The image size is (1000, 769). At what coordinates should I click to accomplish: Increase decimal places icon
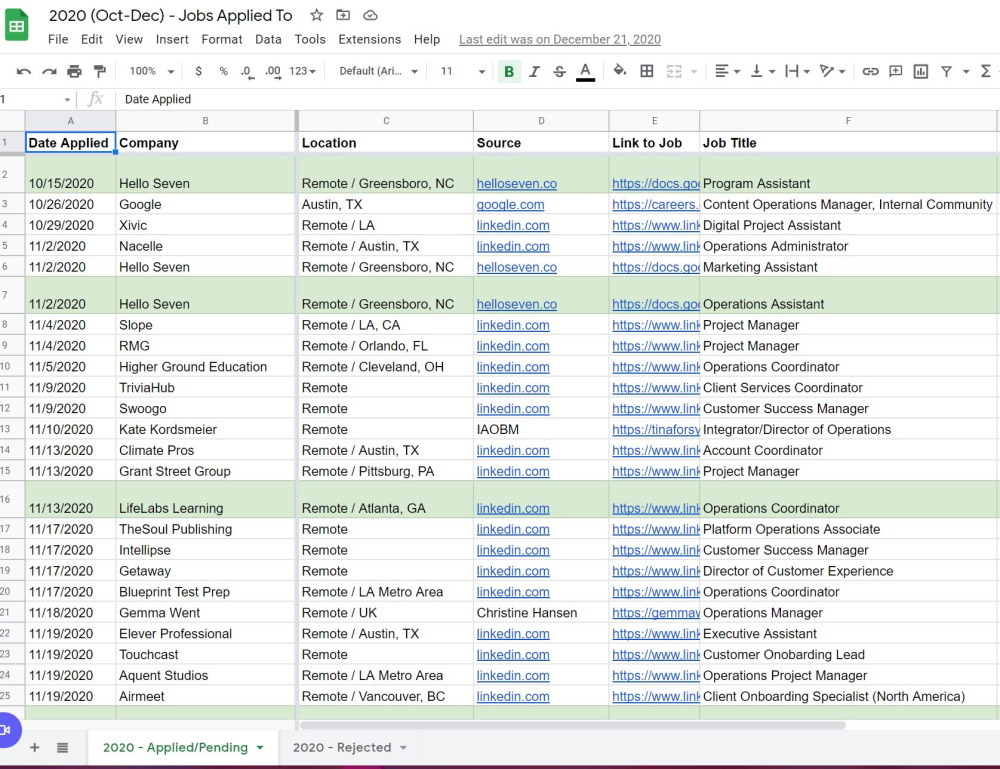coord(273,72)
